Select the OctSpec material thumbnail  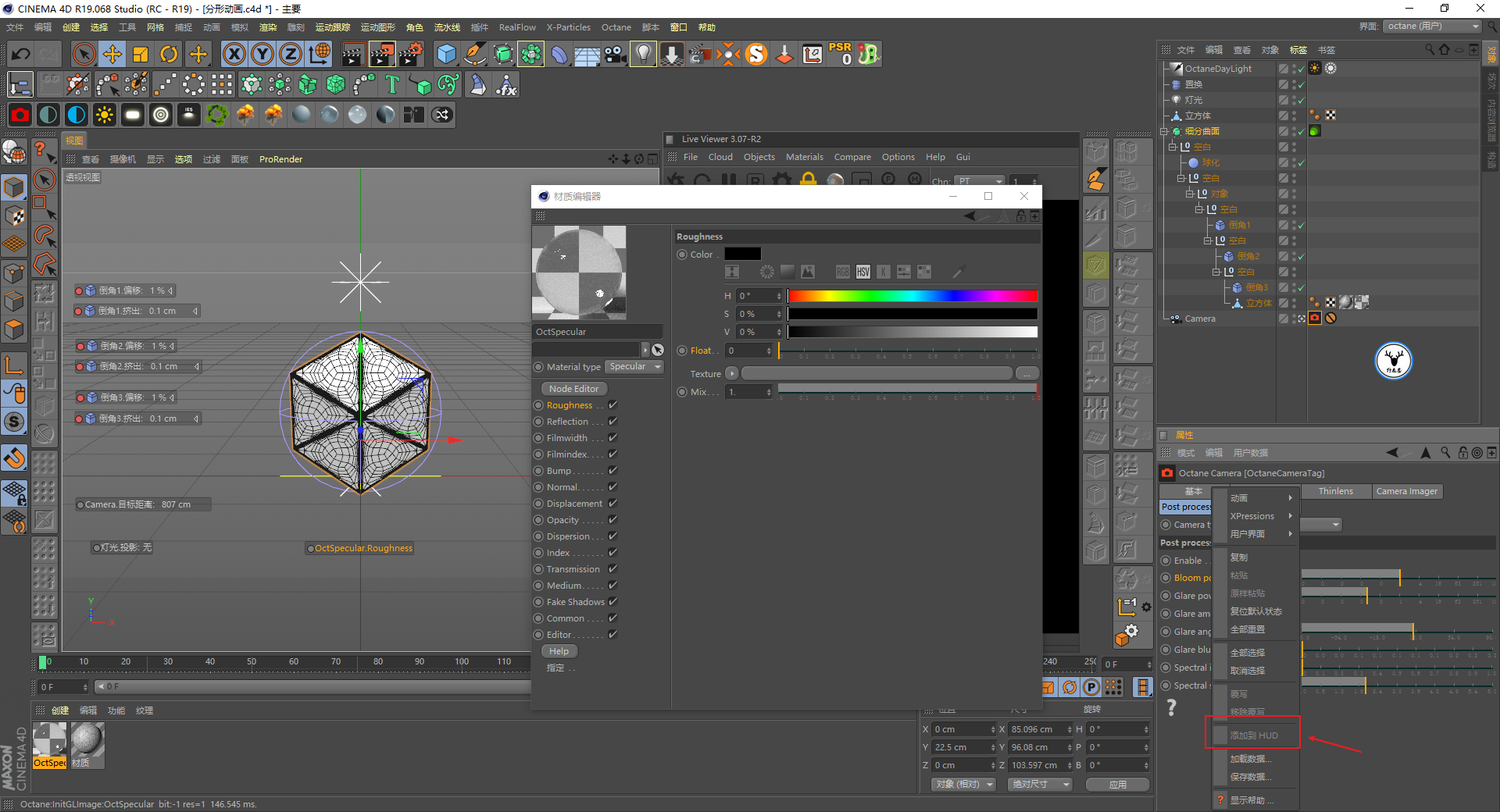click(x=49, y=744)
